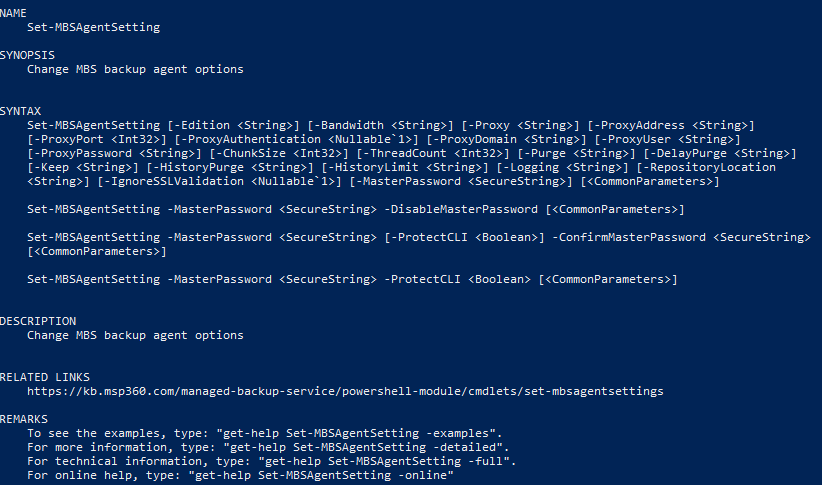This screenshot has width=822, height=485.
Task: Click the RELATED LINKS heading
Action: pyautogui.click(x=45, y=377)
